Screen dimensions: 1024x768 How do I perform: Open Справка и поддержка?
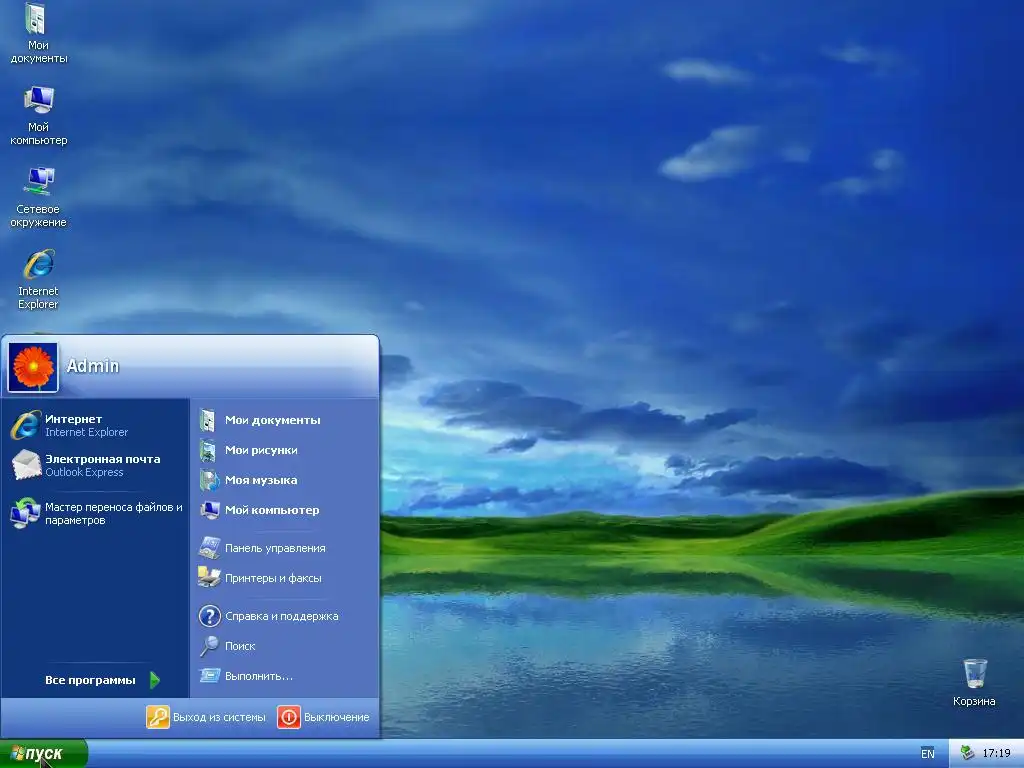coord(285,616)
